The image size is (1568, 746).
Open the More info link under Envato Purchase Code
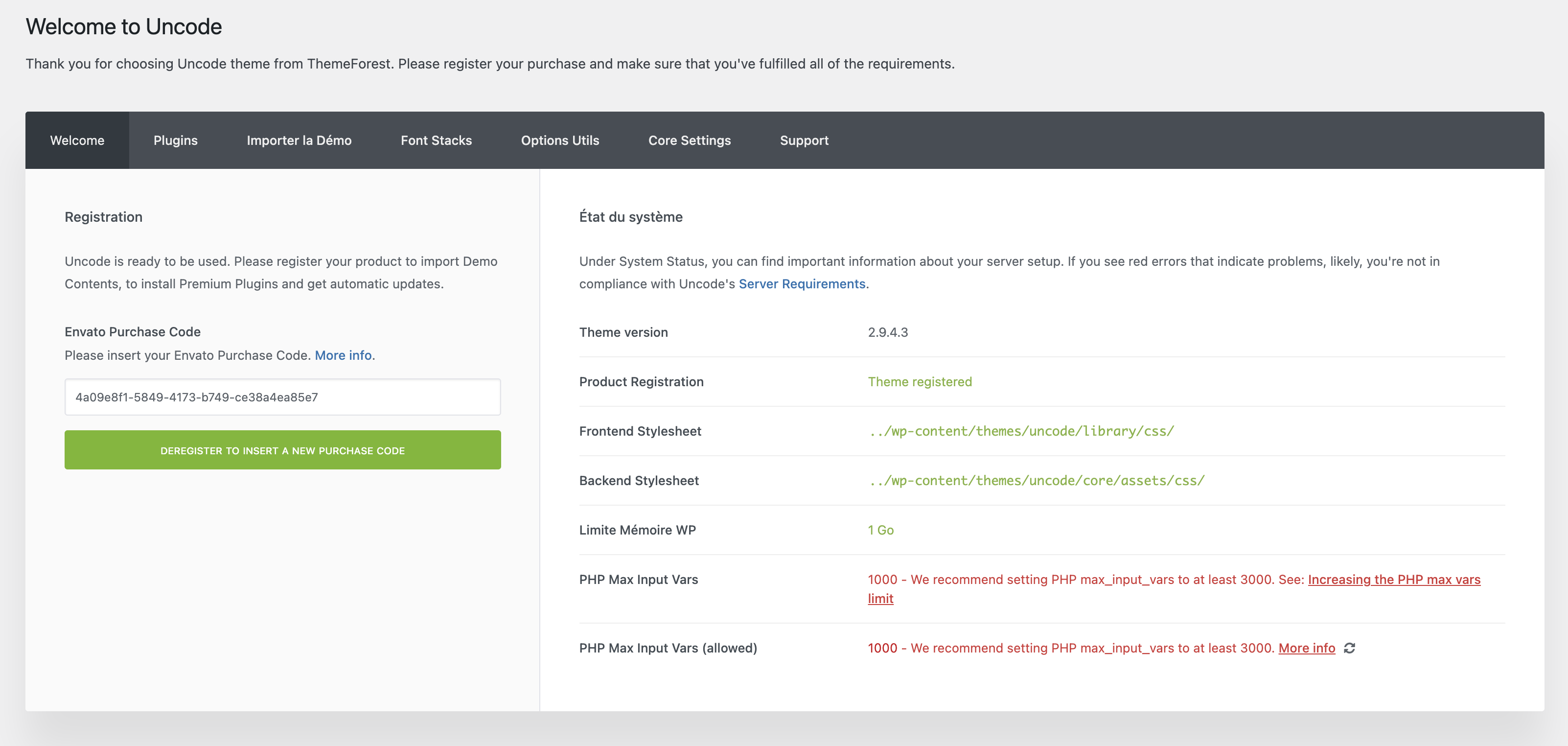343,355
